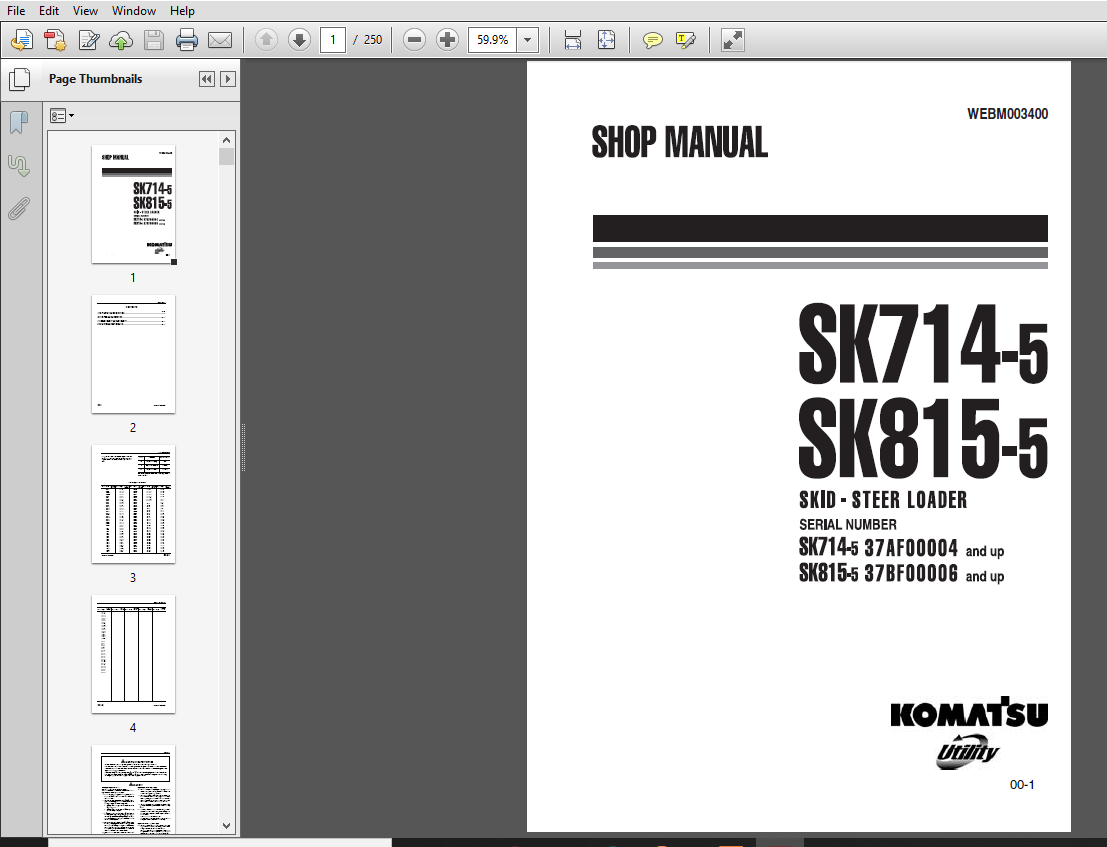Select page 3 thumbnail
Image resolution: width=1107 pixels, height=847 pixels.
tap(133, 504)
